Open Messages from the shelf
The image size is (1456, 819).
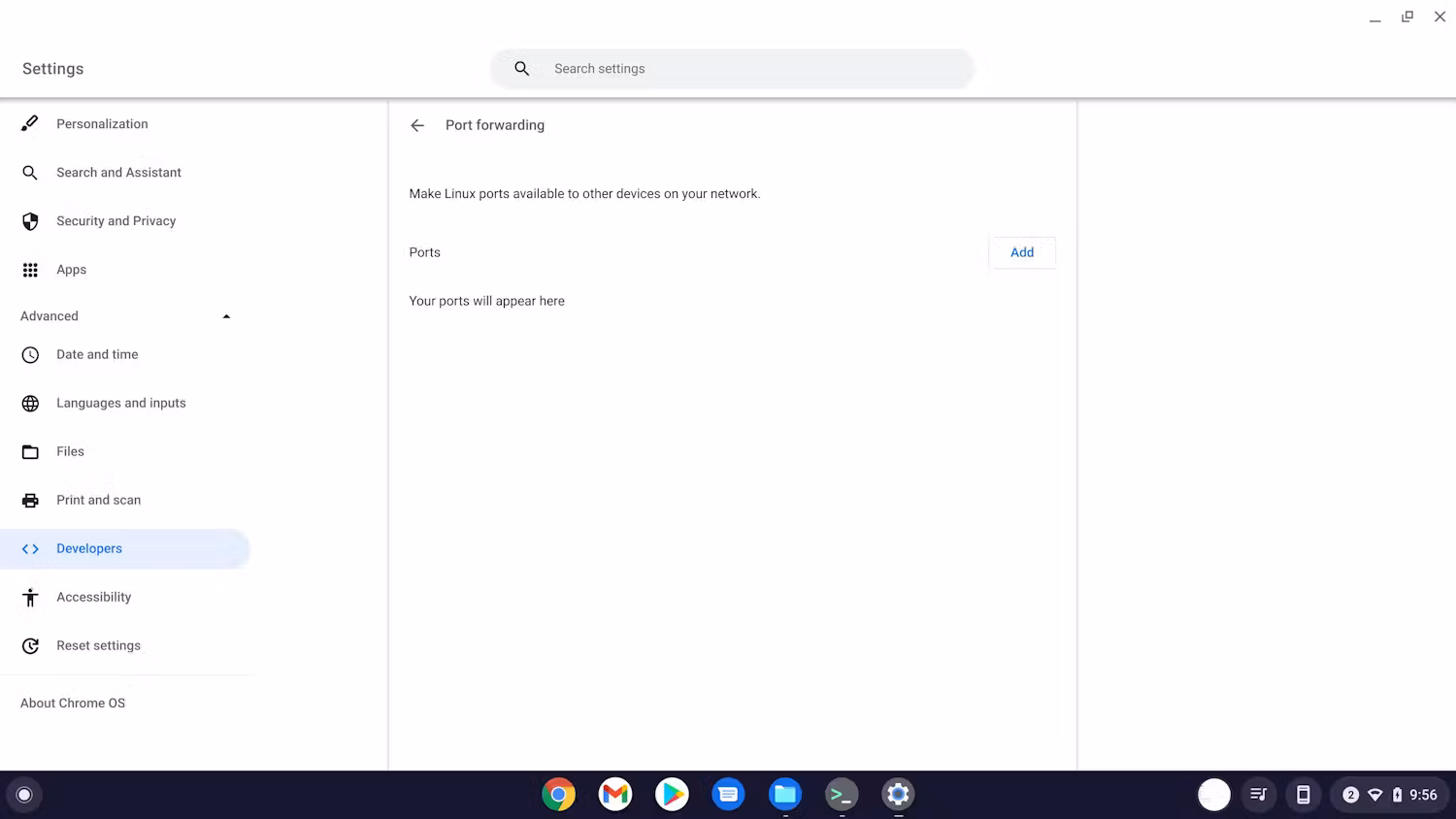point(728,794)
